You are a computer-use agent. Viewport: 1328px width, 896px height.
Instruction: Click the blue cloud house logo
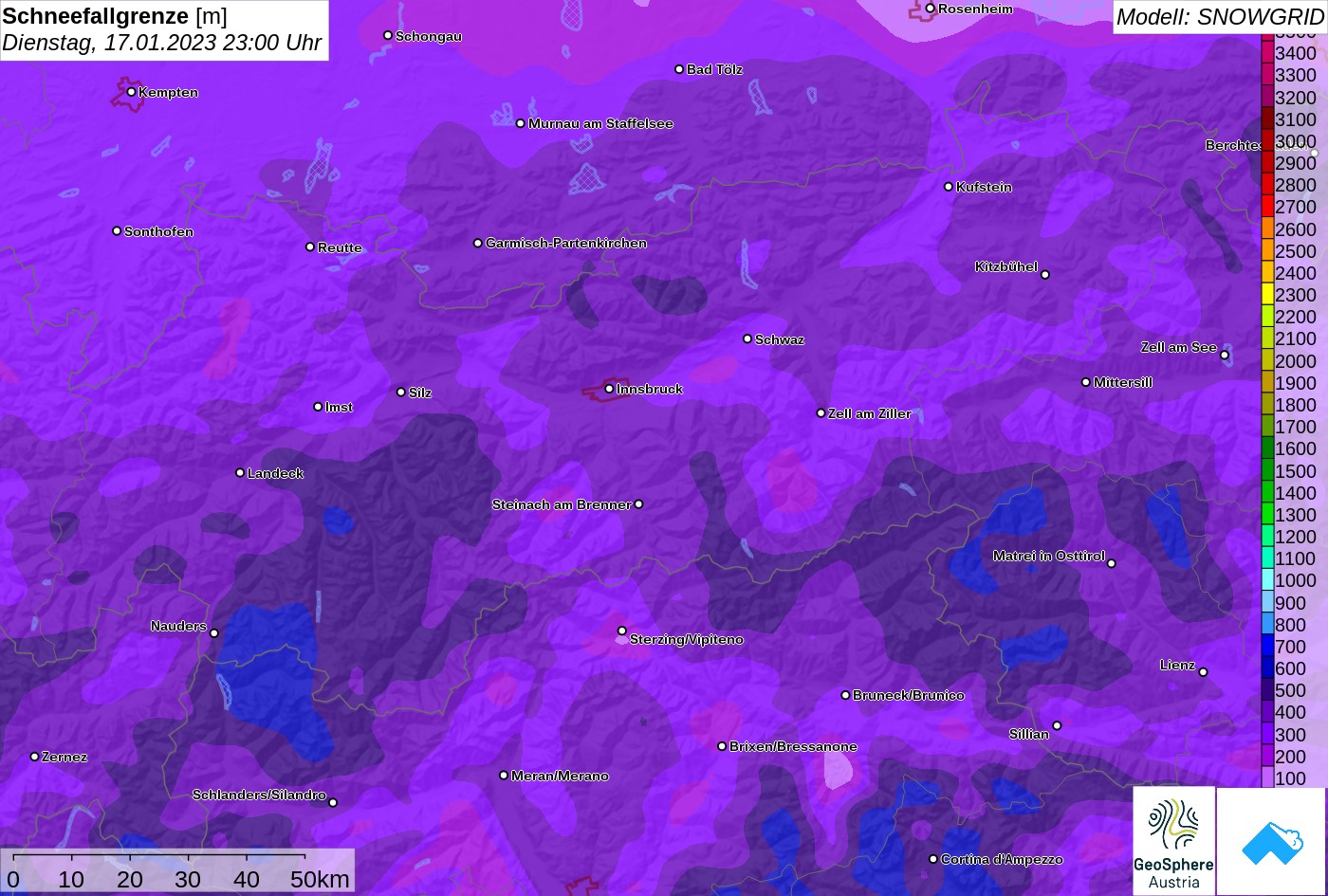tap(1271, 841)
